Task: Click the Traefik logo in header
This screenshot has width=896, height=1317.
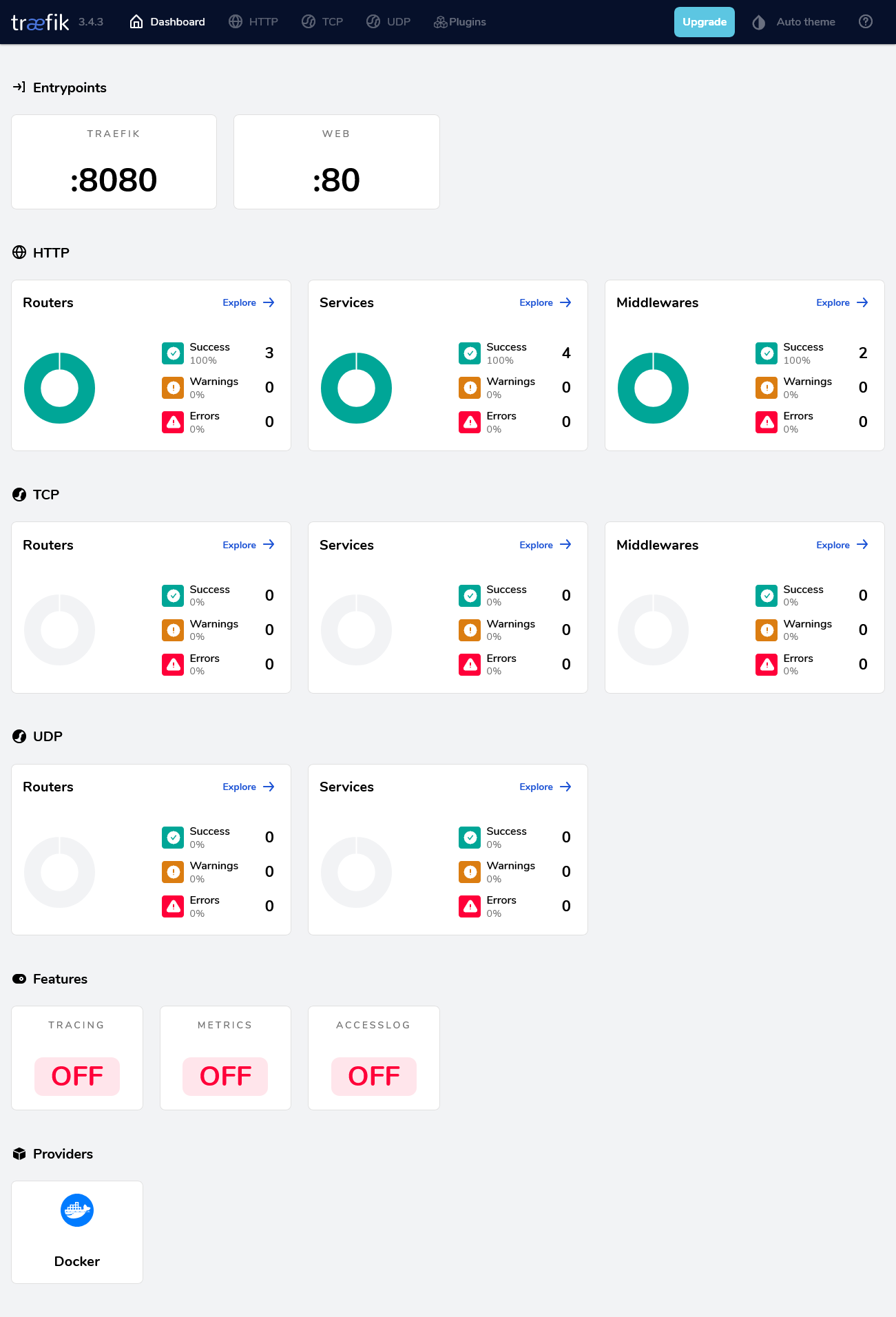Action: tap(40, 23)
